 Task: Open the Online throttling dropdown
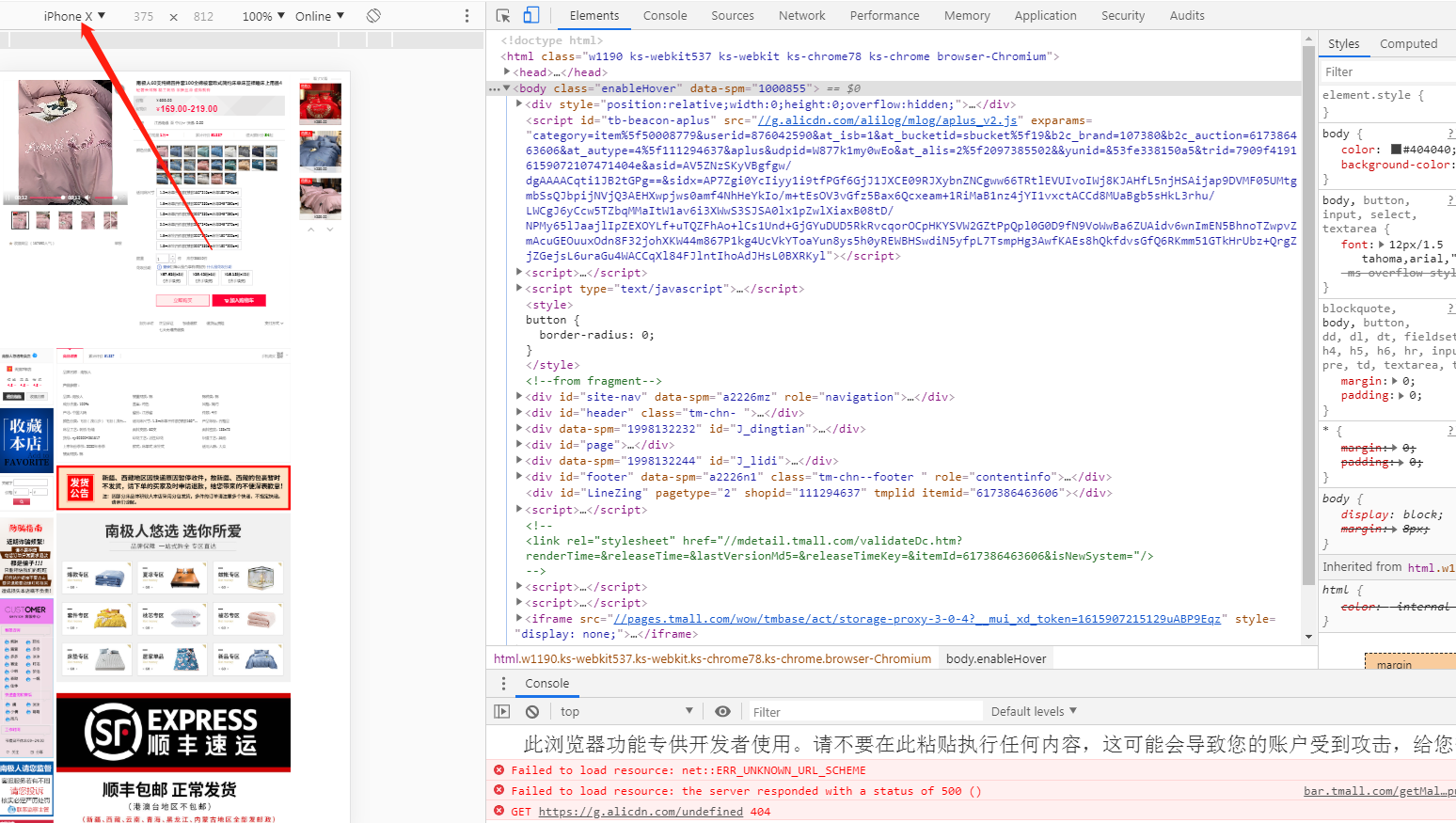pyautogui.click(x=320, y=16)
